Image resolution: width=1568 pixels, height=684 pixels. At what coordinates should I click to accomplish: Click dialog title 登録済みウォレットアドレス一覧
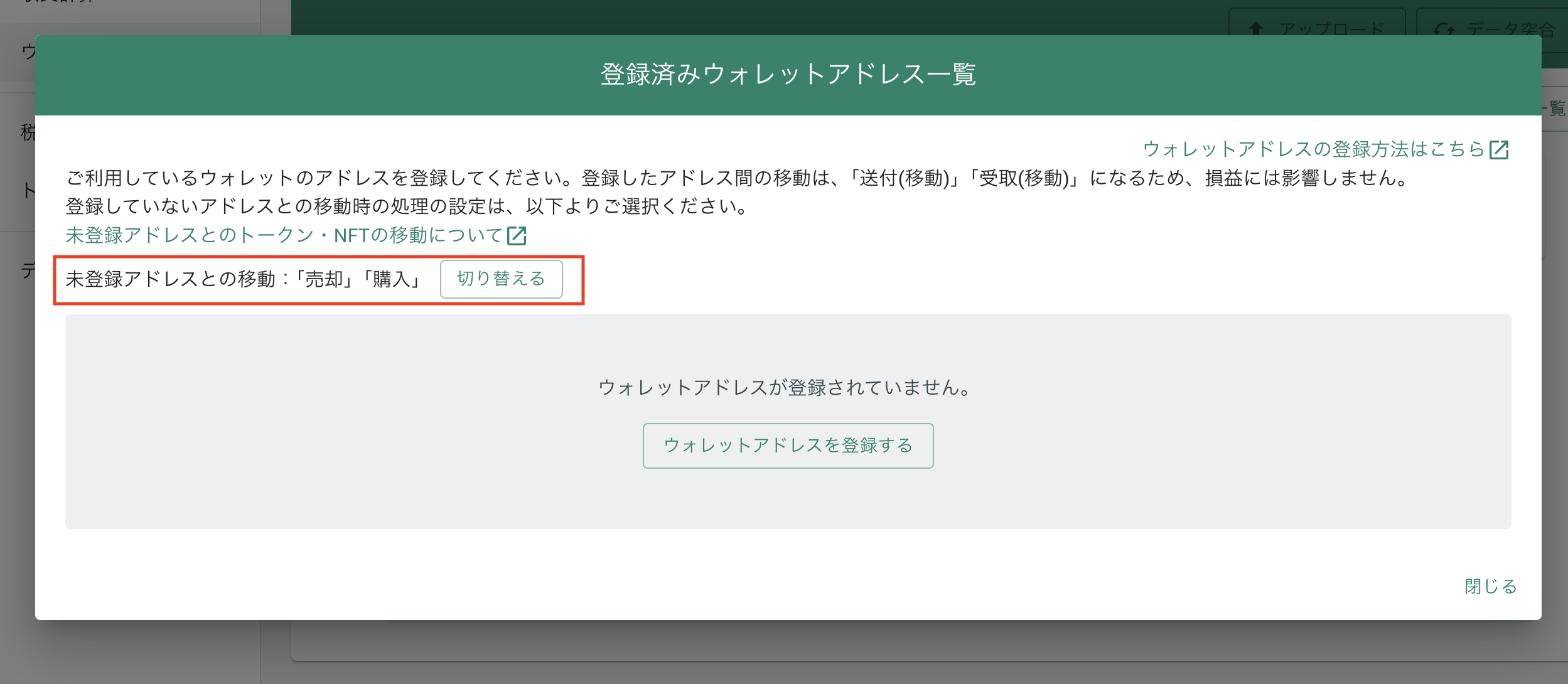point(788,75)
